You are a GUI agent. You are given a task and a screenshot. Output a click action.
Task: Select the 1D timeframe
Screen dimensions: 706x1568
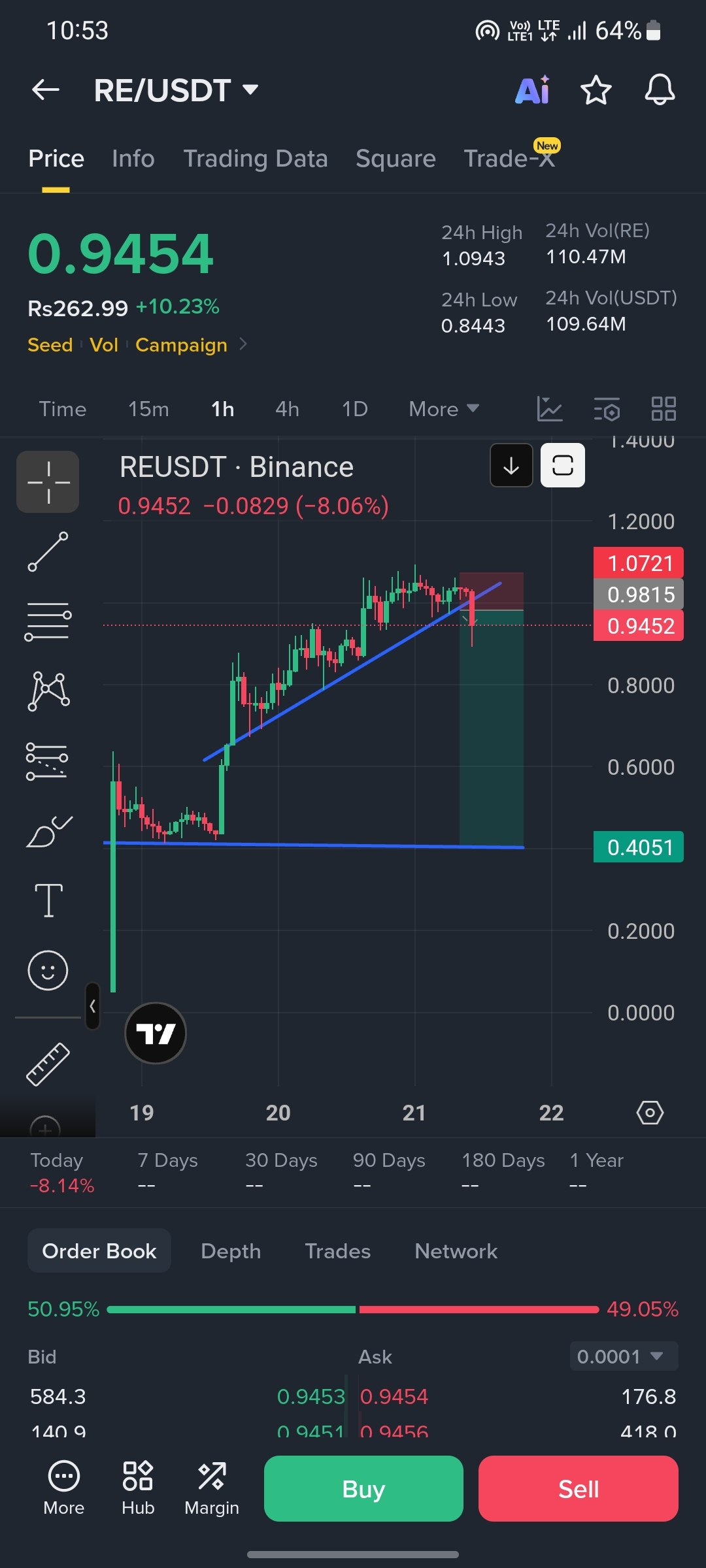pyautogui.click(x=355, y=409)
